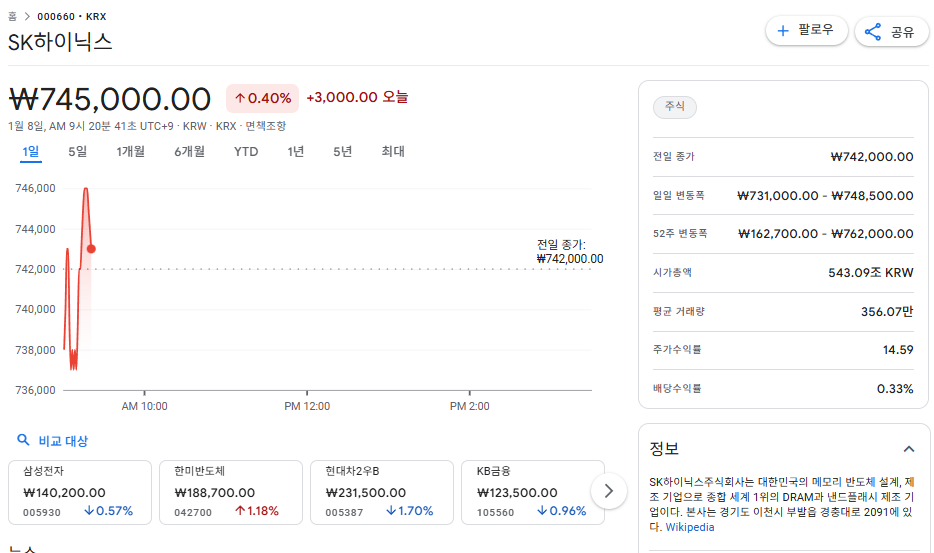The width and height of the screenshot is (934, 553).
Task: Click the 배당수익률 0.33% value
Action: [x=895, y=389]
